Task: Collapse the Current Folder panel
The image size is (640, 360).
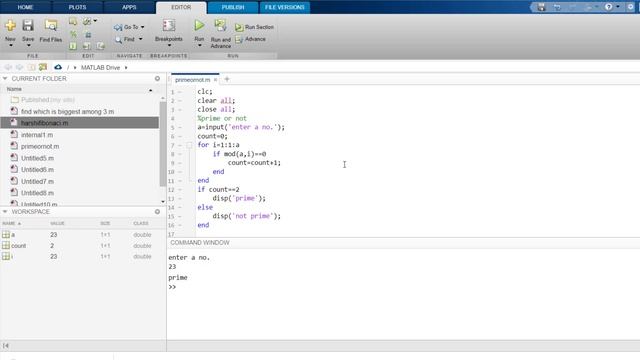Action: coord(5,78)
